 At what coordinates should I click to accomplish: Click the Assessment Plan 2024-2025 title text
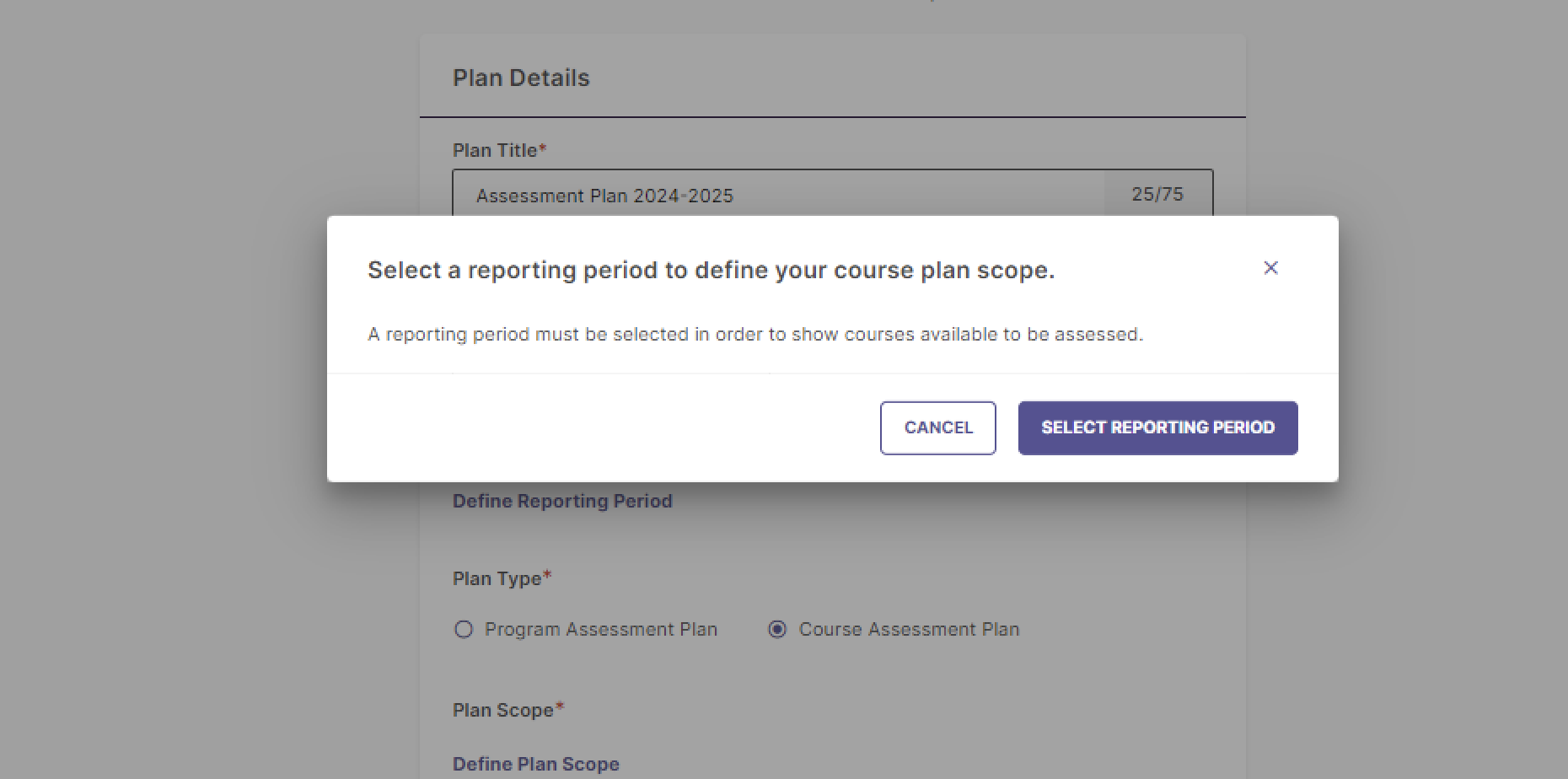(x=604, y=196)
